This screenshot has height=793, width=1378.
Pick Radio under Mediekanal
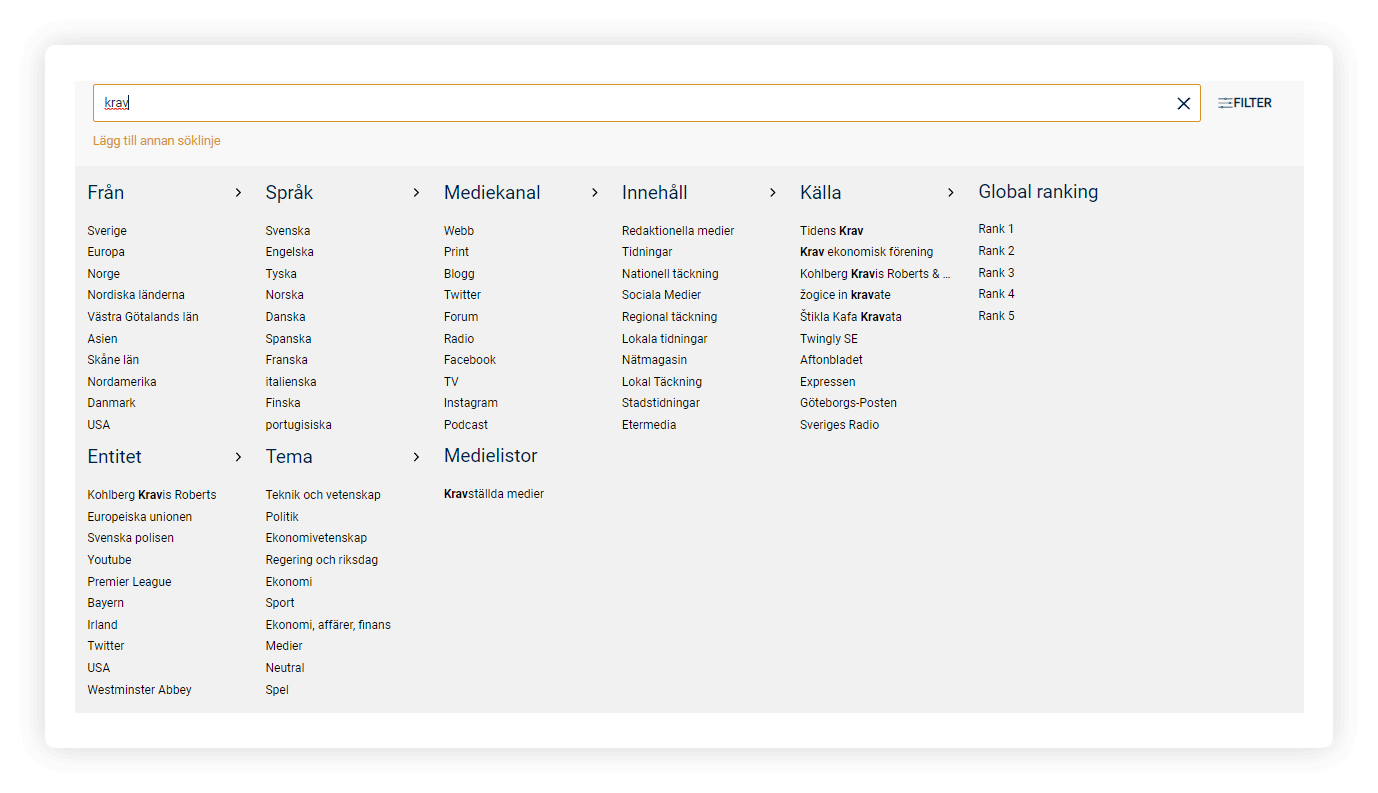(459, 339)
